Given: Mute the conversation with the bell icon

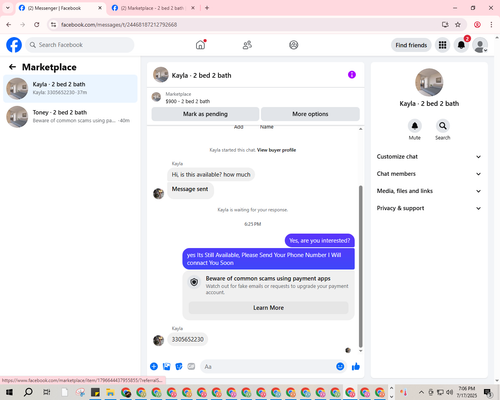Looking at the screenshot, I should (415, 126).
